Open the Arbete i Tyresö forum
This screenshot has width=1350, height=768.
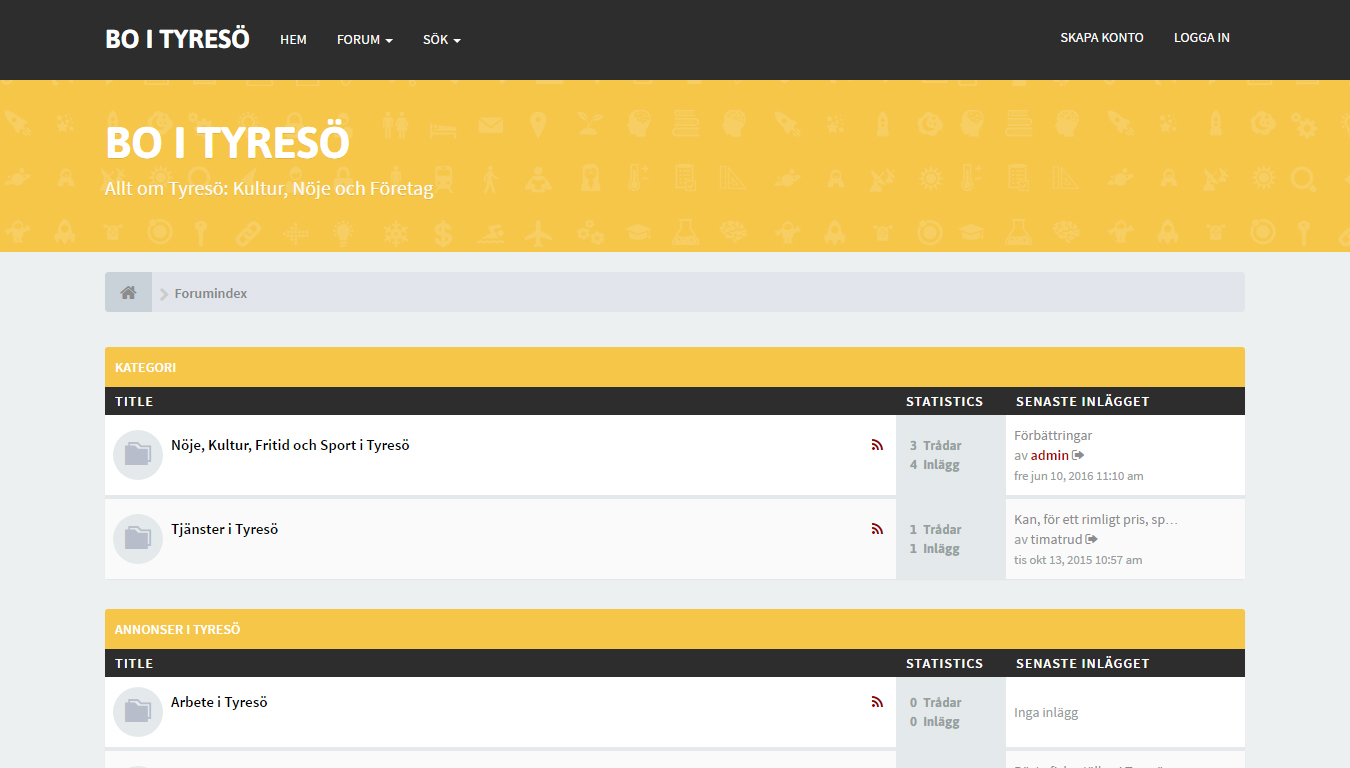coord(219,703)
